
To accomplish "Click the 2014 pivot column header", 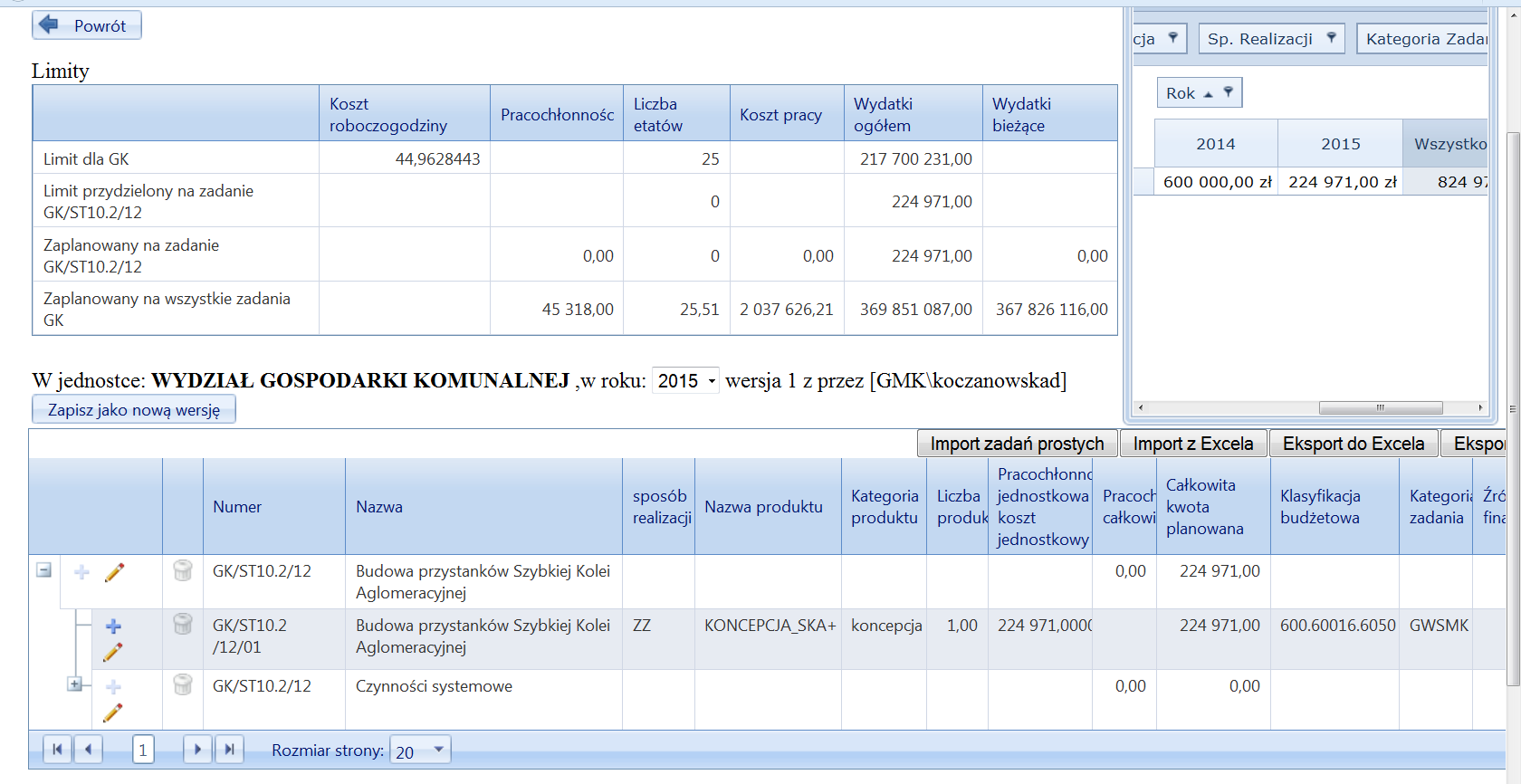I will [1216, 144].
